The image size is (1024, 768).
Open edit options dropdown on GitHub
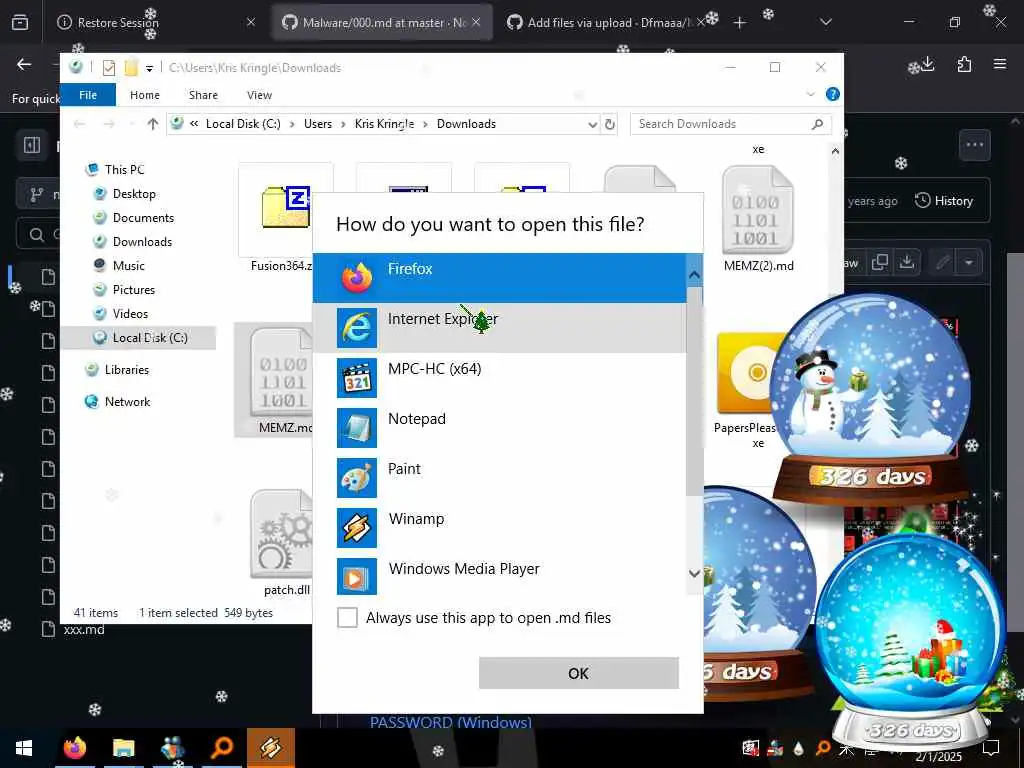pyautogui.click(x=969, y=263)
